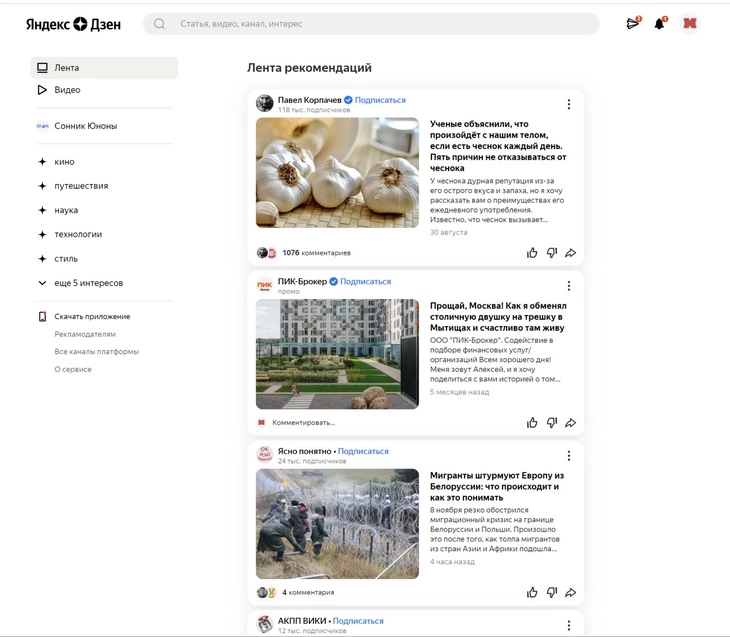
Task: Select Лента in the sidebar
Action: tap(104, 68)
